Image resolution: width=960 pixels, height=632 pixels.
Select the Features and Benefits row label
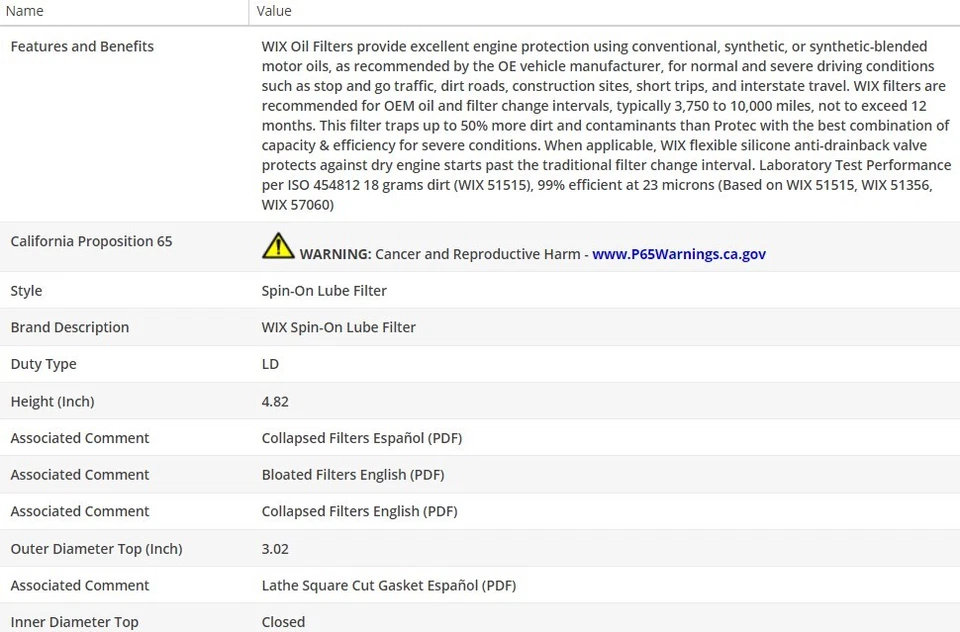click(82, 46)
